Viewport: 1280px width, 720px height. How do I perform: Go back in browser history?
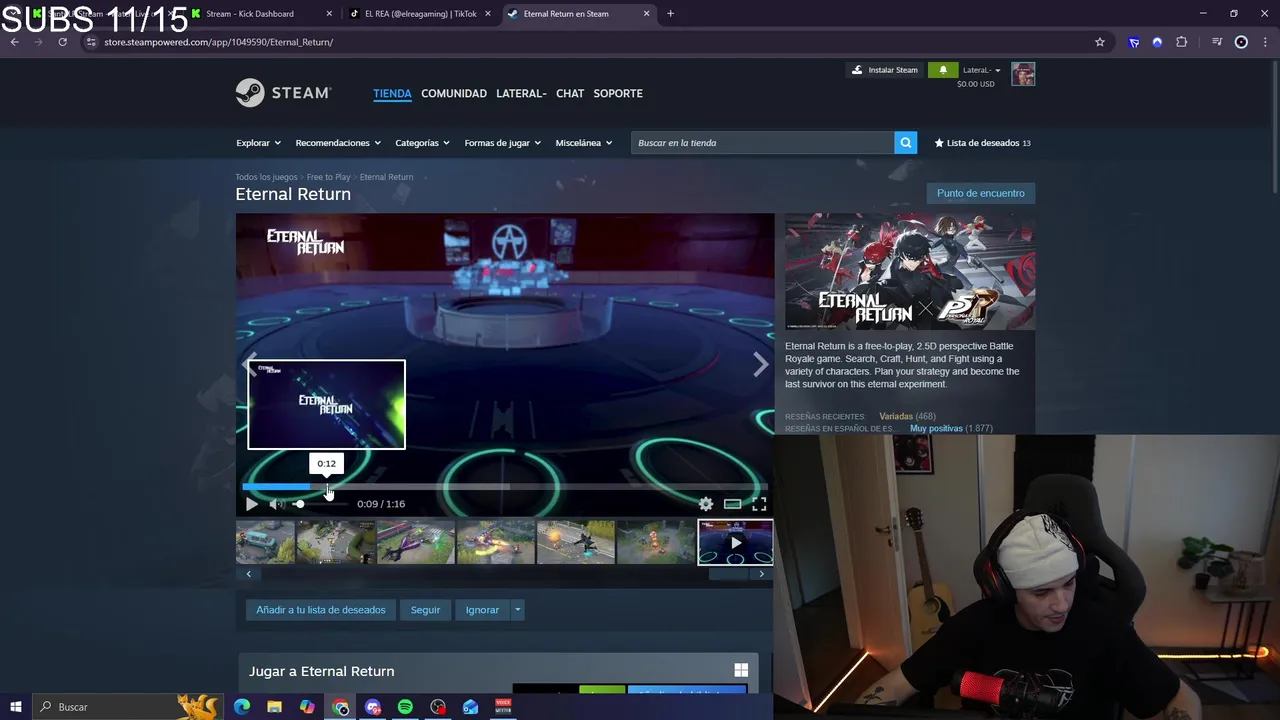[x=14, y=42]
